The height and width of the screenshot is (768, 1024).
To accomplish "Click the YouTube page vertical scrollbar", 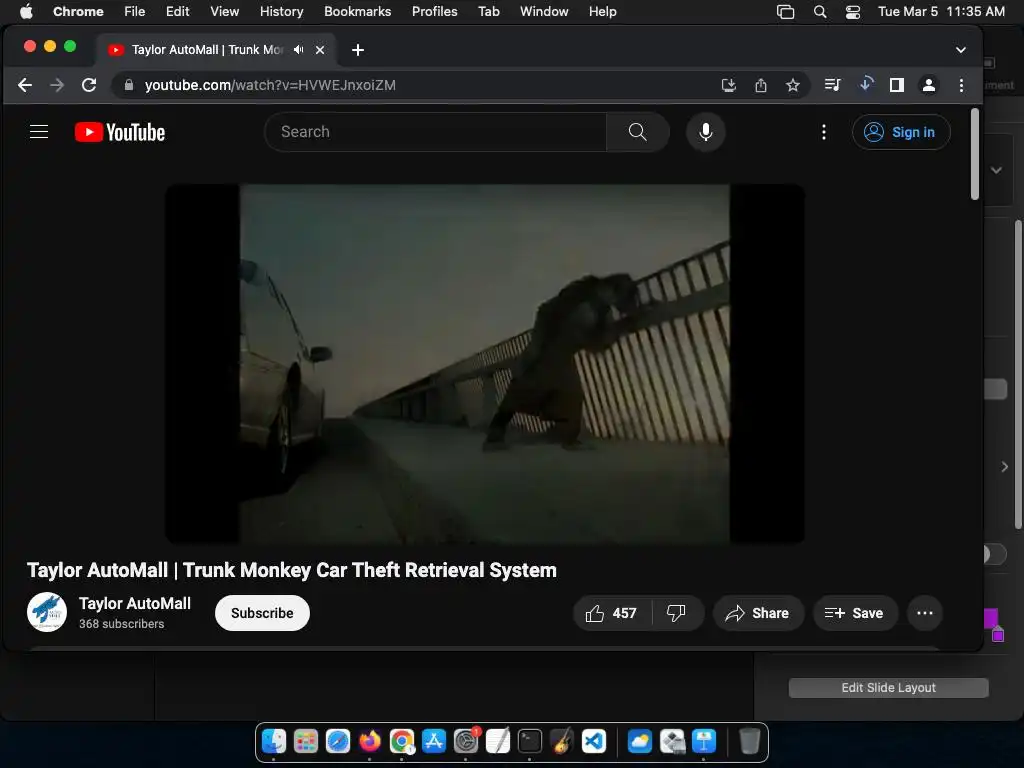I will coord(974,154).
